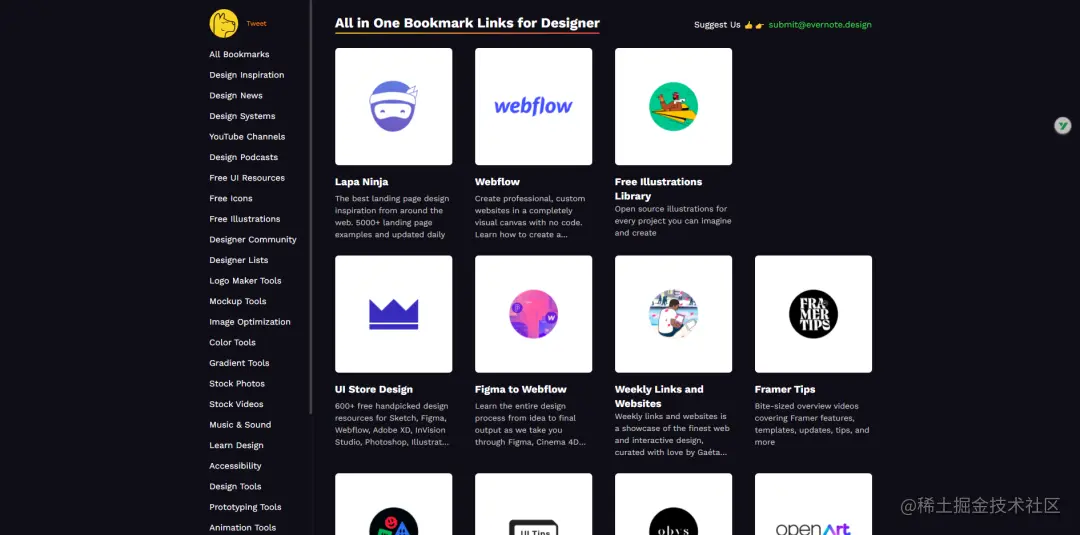This screenshot has width=1080, height=535.
Task: Select the Design News category
Action: [236, 96]
